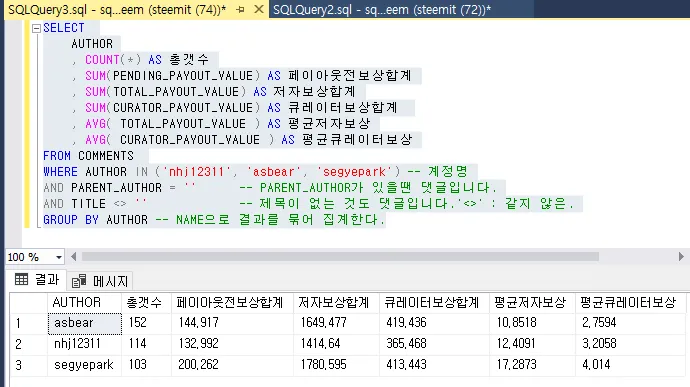Click the cell with value 200,262
Image resolution: width=690 pixels, height=387 pixels.
[x=232, y=365]
